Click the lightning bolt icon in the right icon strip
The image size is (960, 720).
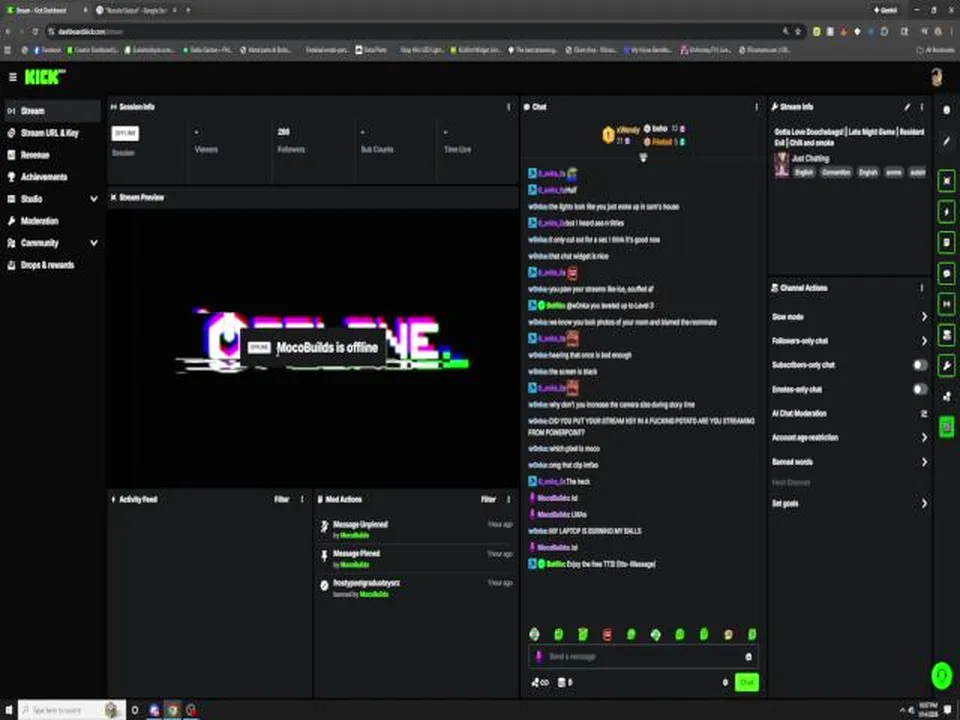947,212
